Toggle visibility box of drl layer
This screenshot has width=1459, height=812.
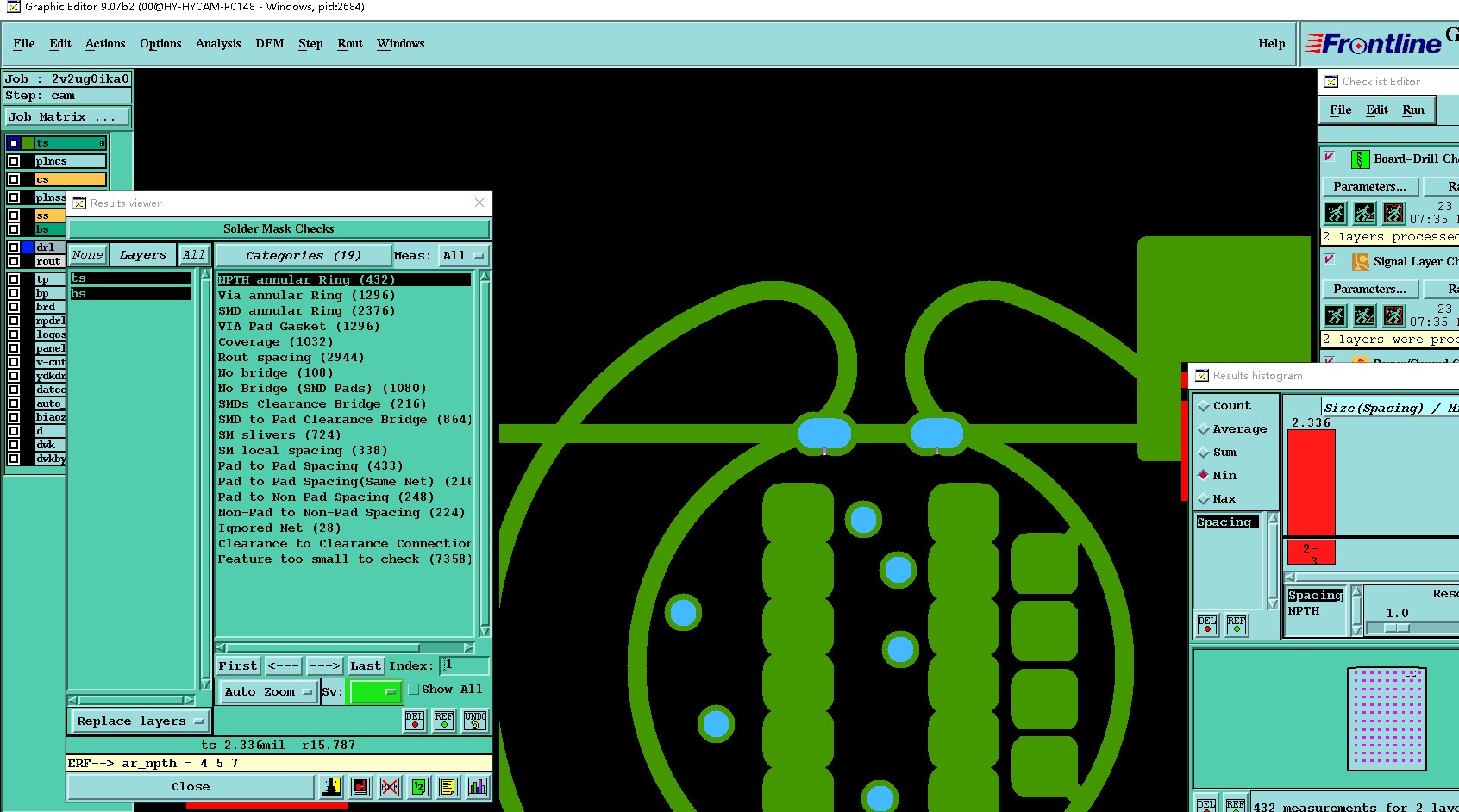point(14,247)
